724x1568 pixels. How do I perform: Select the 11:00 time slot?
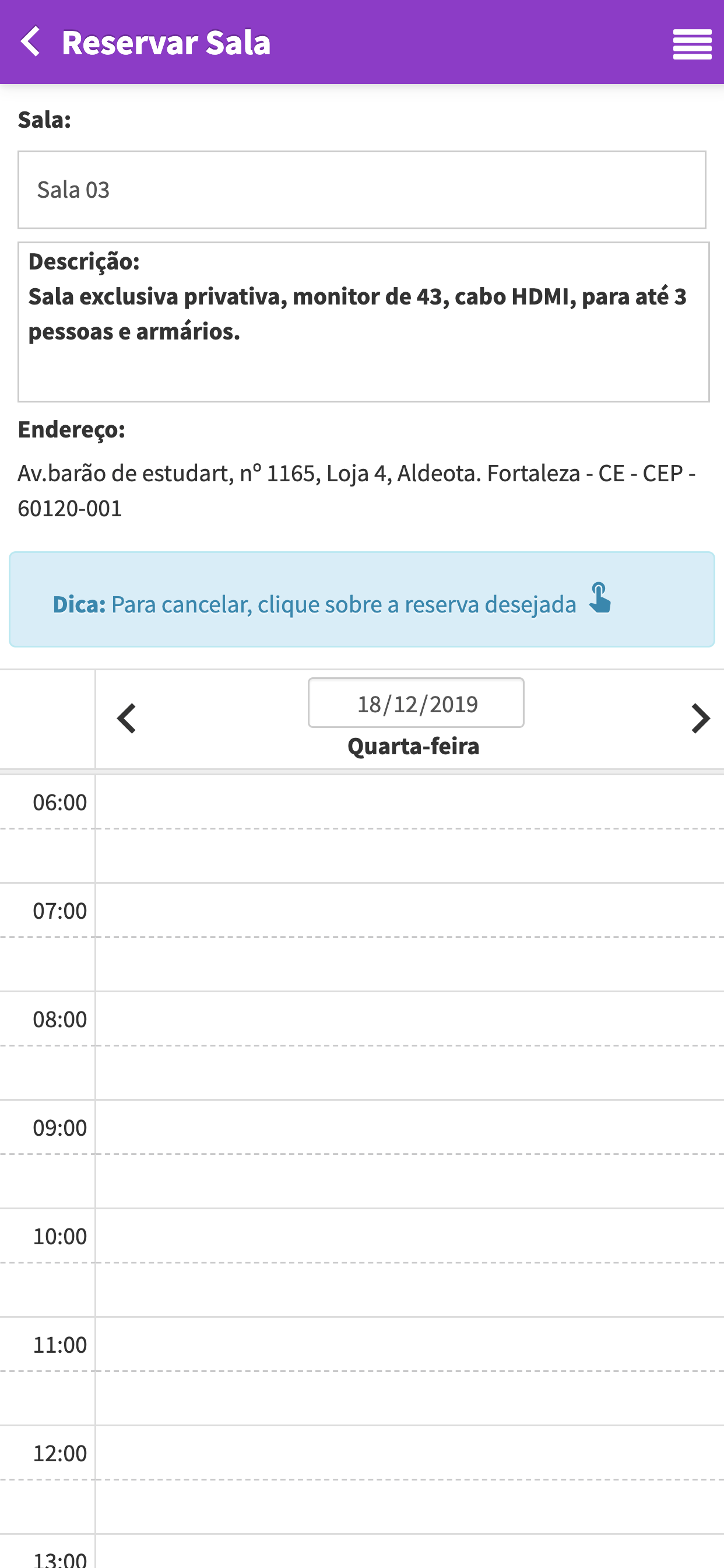409,1344
